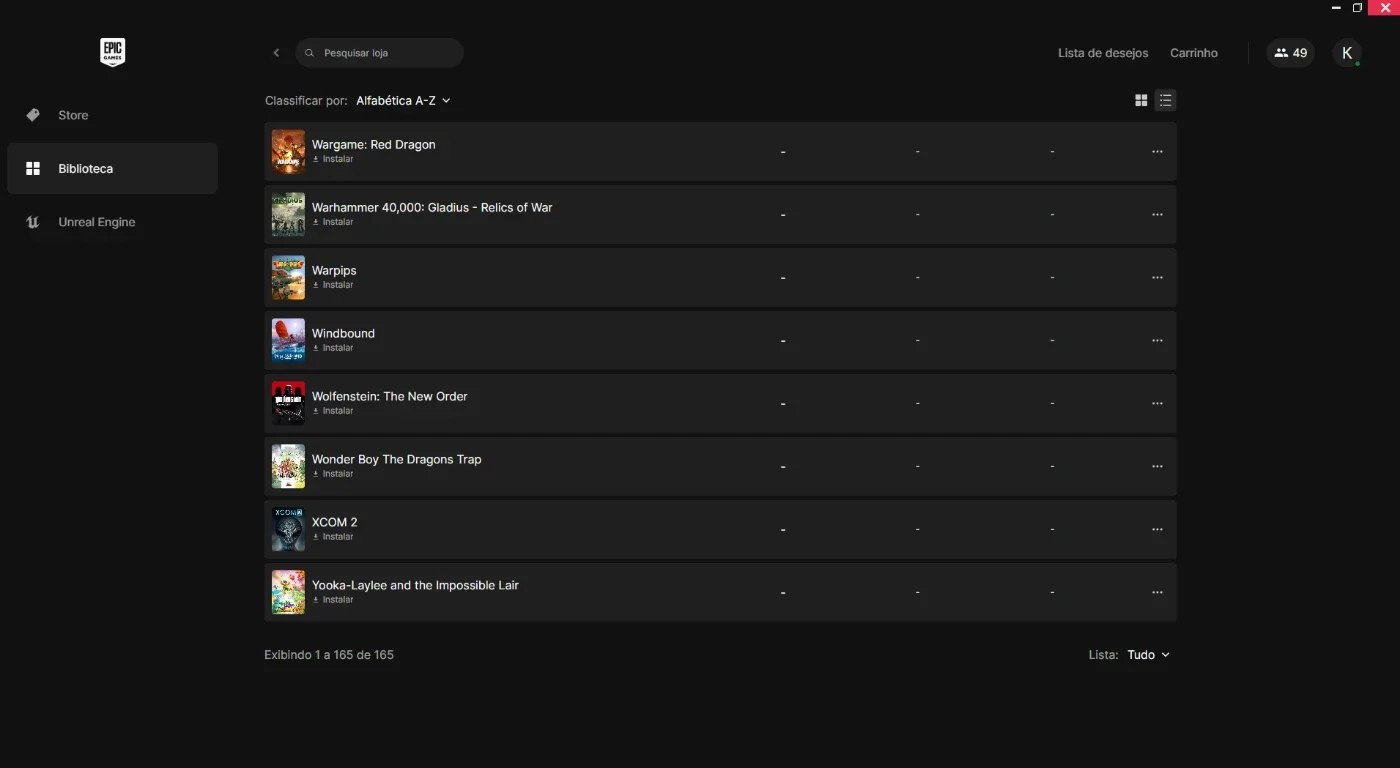
Task: Click the Epic Games logo
Action: click(112, 52)
